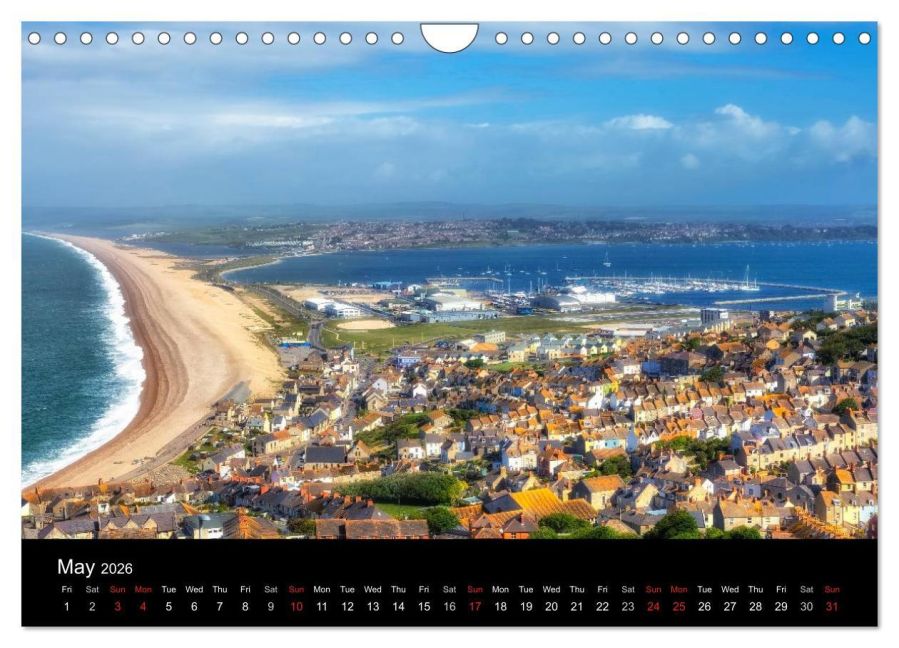Screen dimensions: 899x648
Task: Select date 14
Action: click(x=398, y=607)
